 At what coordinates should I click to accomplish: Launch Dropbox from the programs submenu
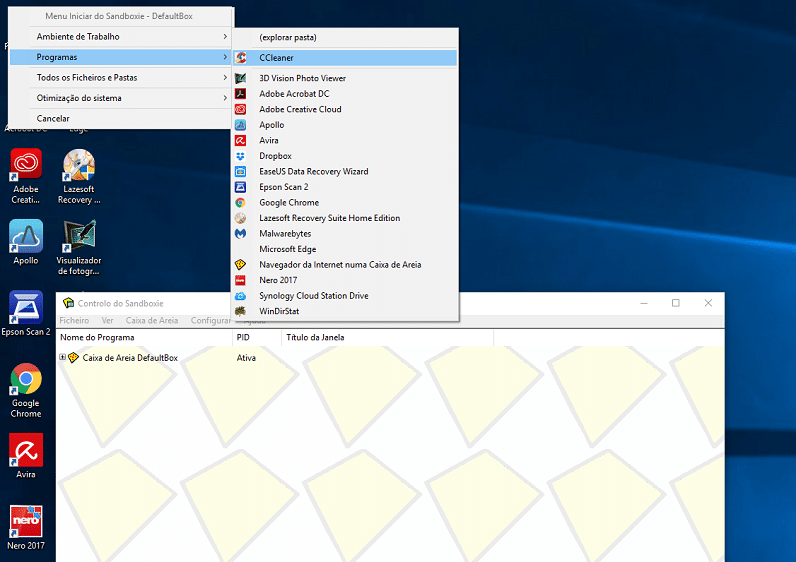(x=345, y=156)
